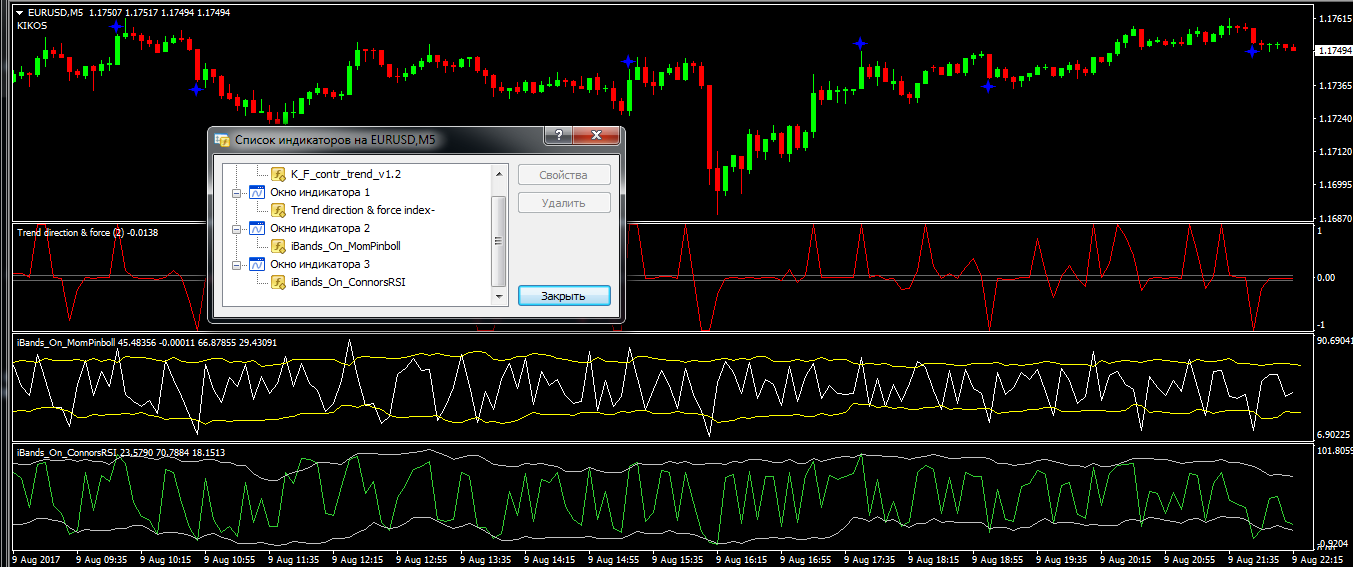
Task: Click the Окно индикатора 2 window icon
Action: [257, 228]
